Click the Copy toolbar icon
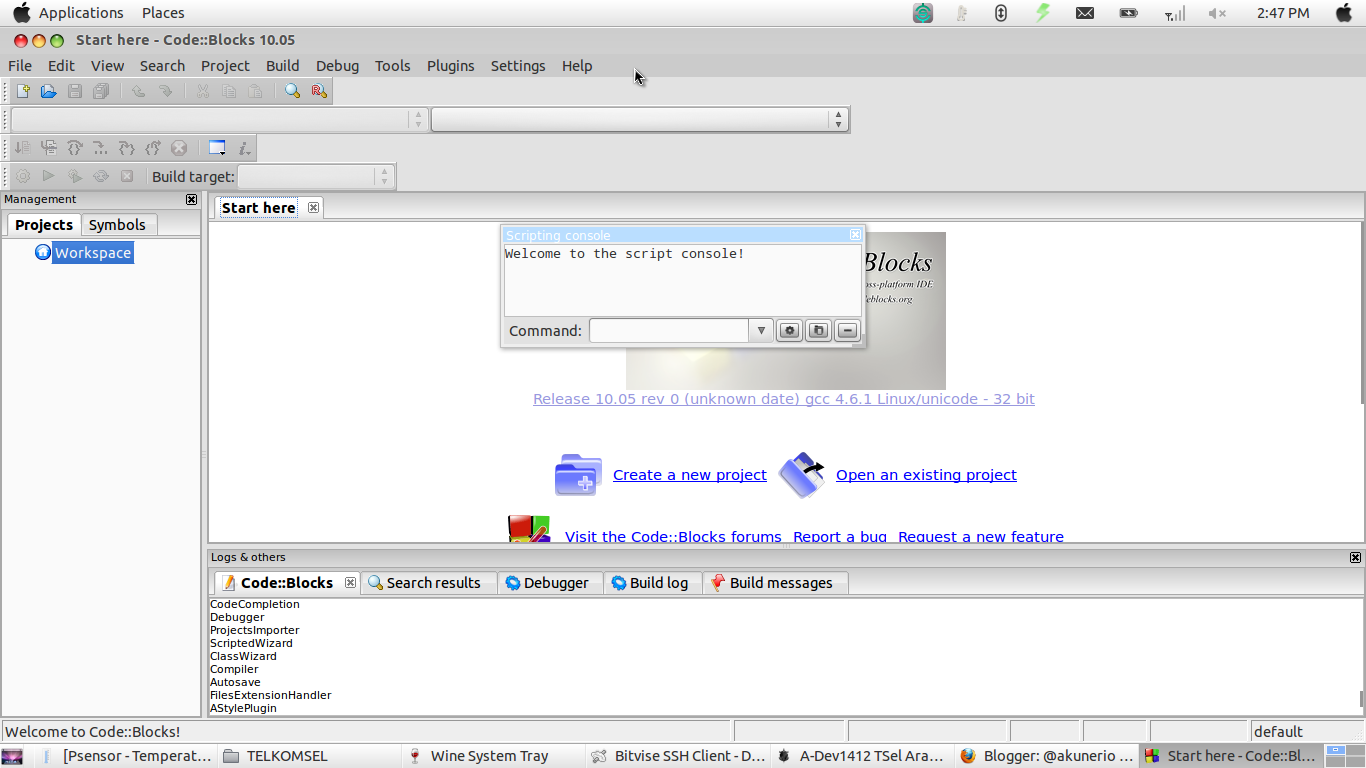 click(x=229, y=91)
